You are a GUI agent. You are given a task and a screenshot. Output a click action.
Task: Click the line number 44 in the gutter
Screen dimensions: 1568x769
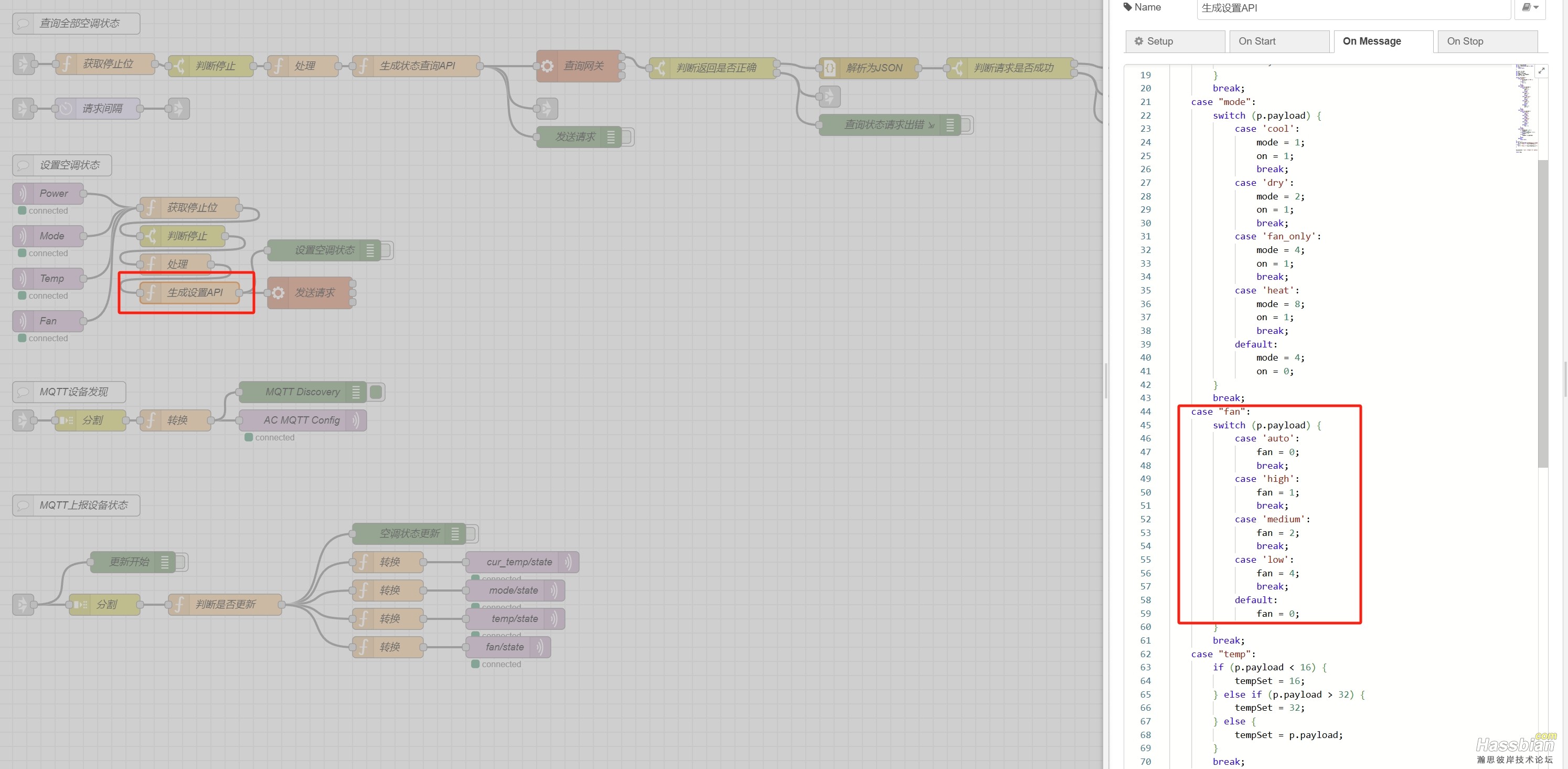tap(1146, 412)
